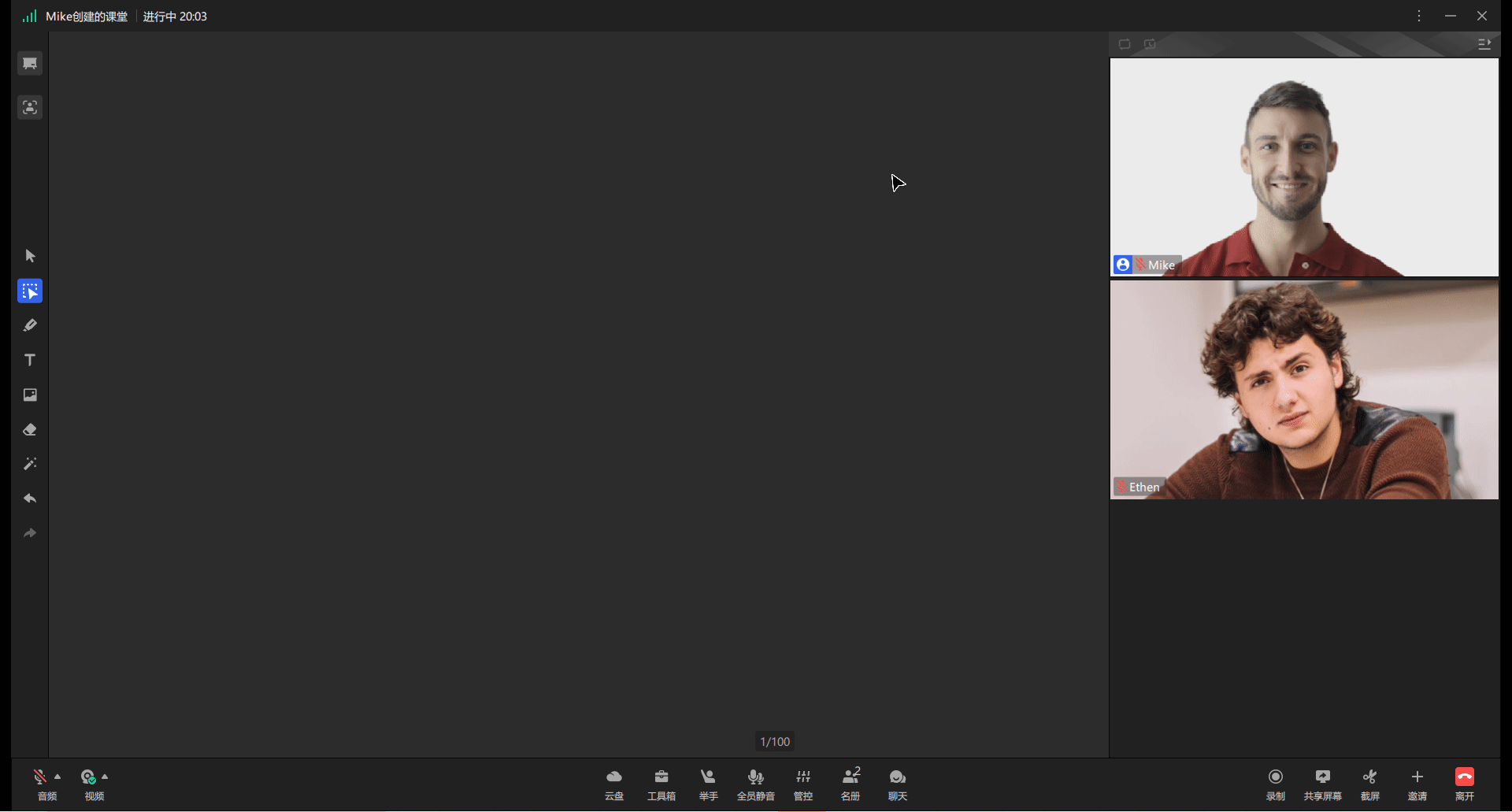Open the 聊天 chat panel
The width and height of the screenshot is (1512, 812).
[x=898, y=784]
